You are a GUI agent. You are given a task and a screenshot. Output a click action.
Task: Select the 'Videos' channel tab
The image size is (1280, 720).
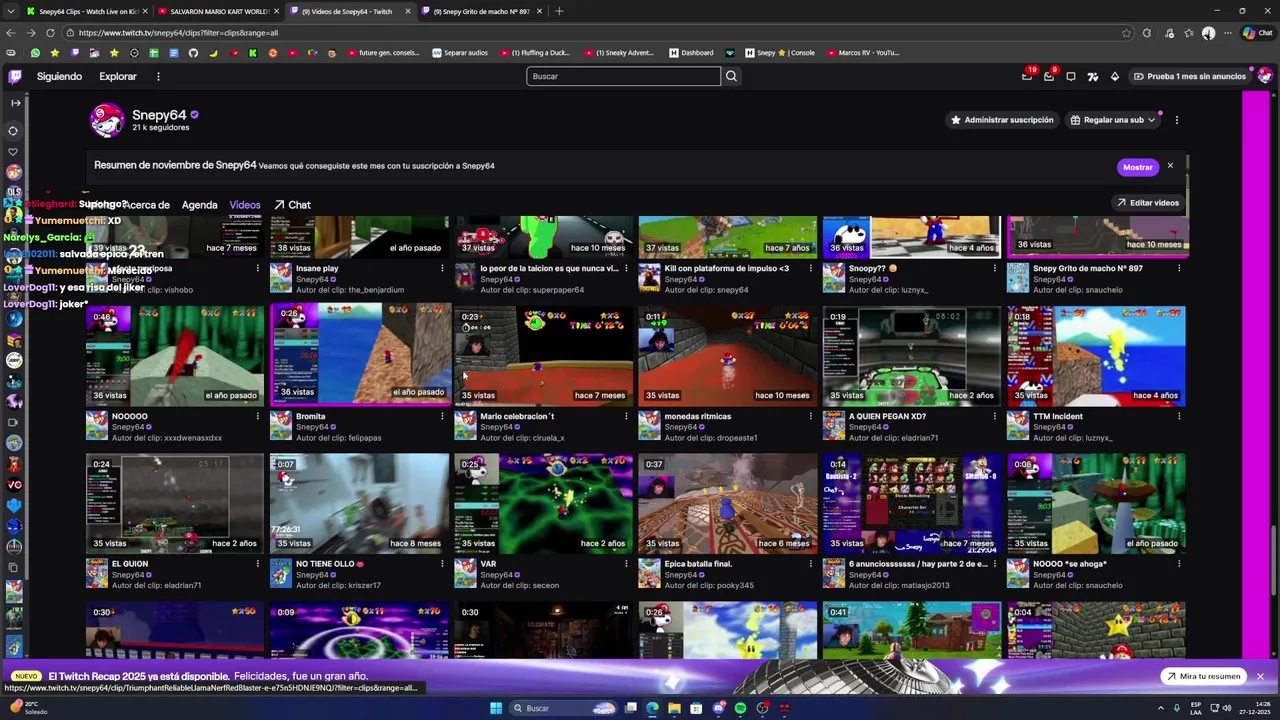[245, 205]
